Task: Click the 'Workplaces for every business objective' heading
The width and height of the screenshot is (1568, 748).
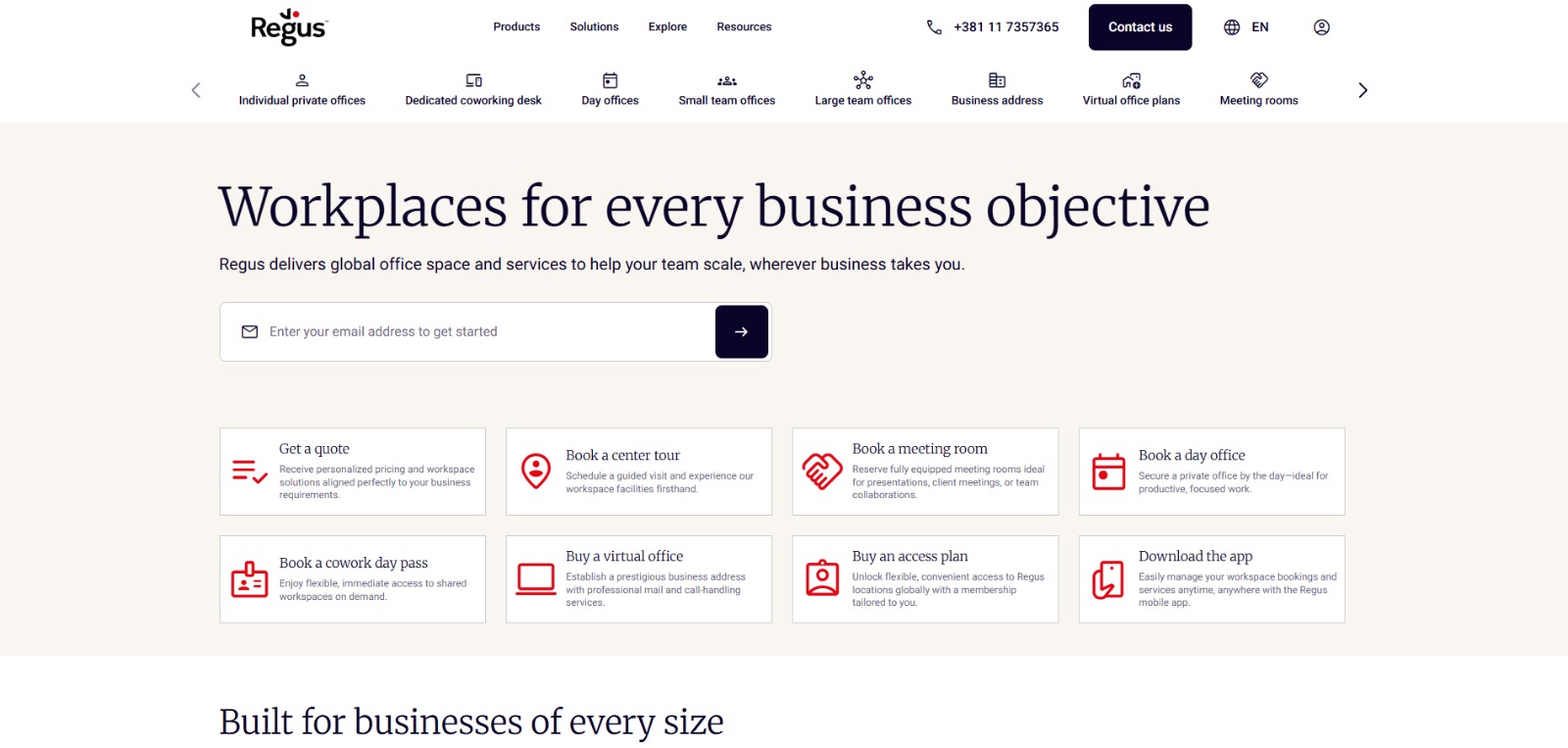Action: [x=714, y=208]
